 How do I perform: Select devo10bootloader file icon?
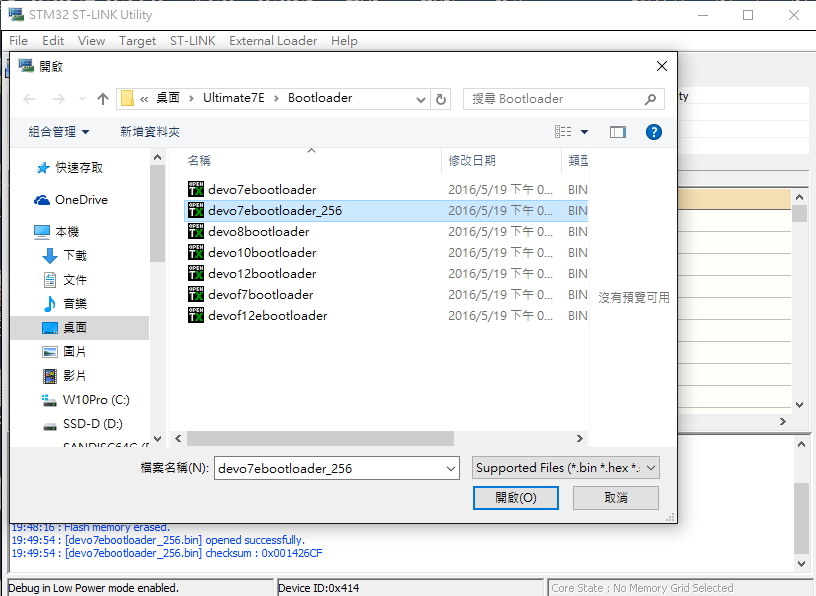click(x=196, y=252)
